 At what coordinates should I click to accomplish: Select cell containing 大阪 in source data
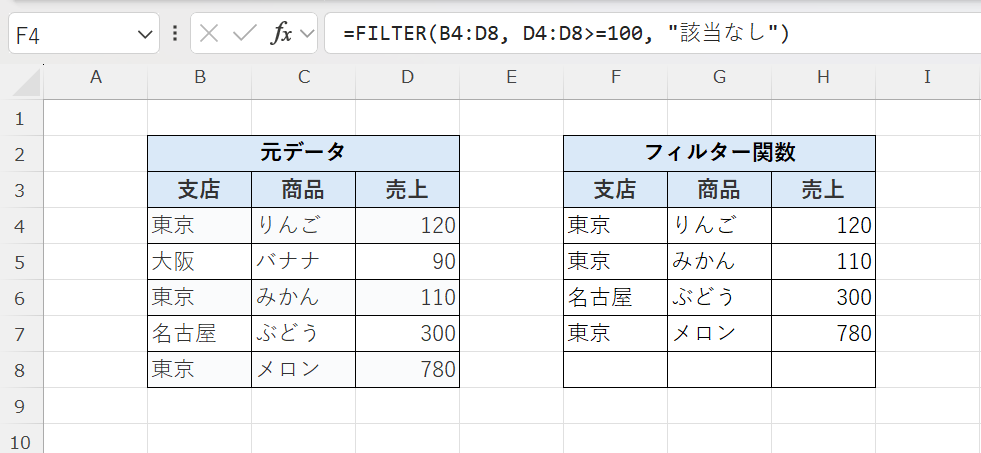[x=199, y=262]
